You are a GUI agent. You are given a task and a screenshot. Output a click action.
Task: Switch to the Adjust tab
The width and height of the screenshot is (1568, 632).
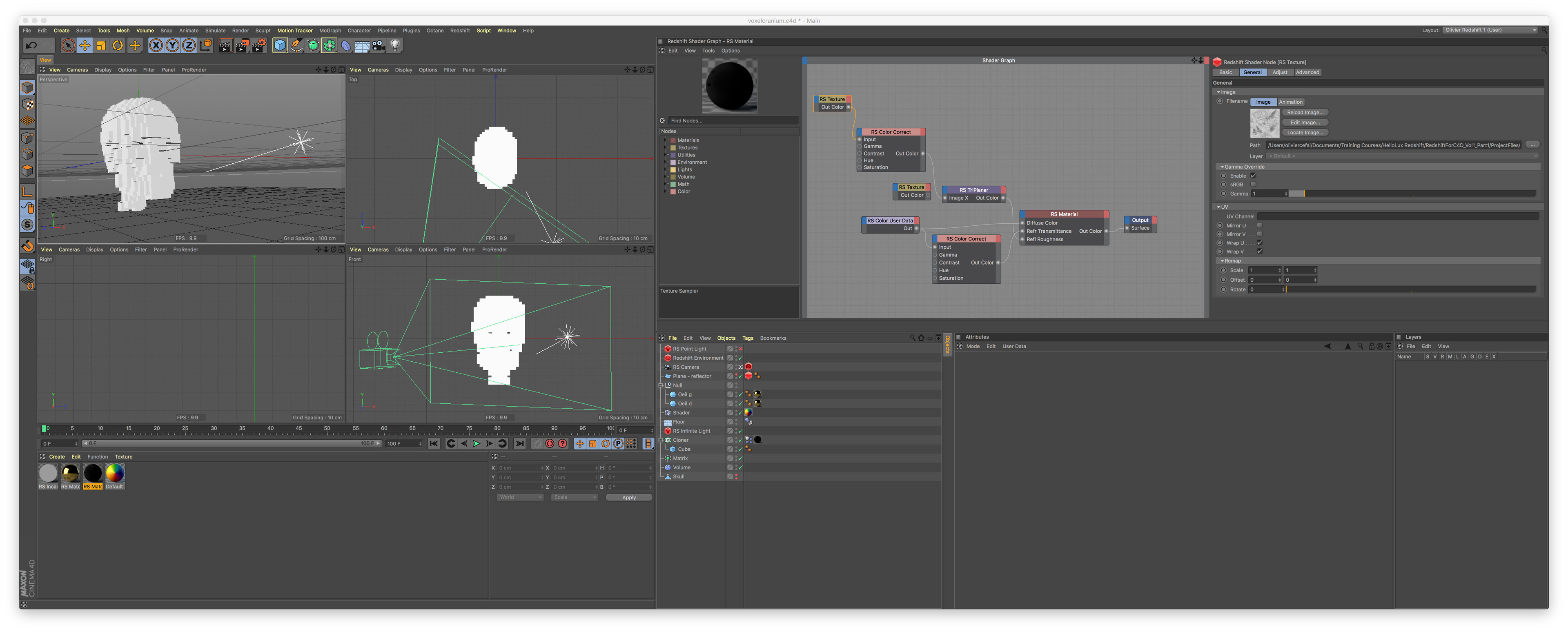(1280, 72)
